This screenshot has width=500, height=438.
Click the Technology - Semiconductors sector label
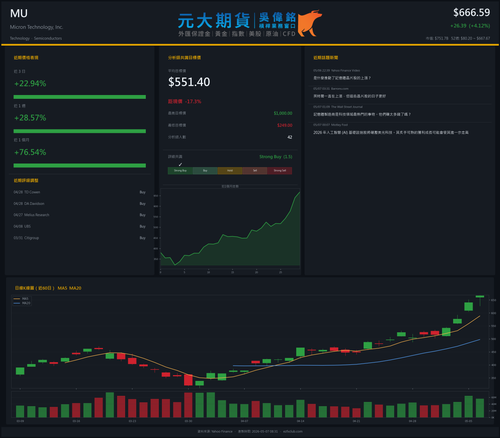click(36, 38)
